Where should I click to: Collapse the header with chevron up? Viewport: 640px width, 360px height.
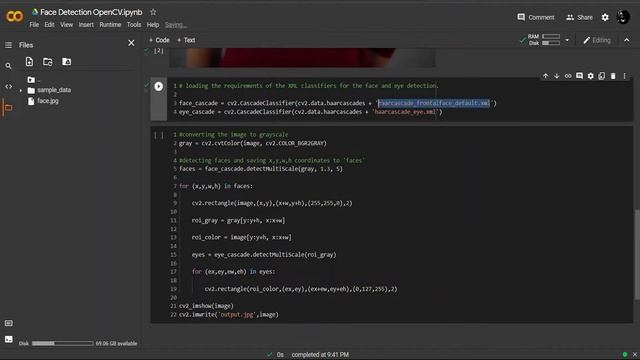(627, 40)
